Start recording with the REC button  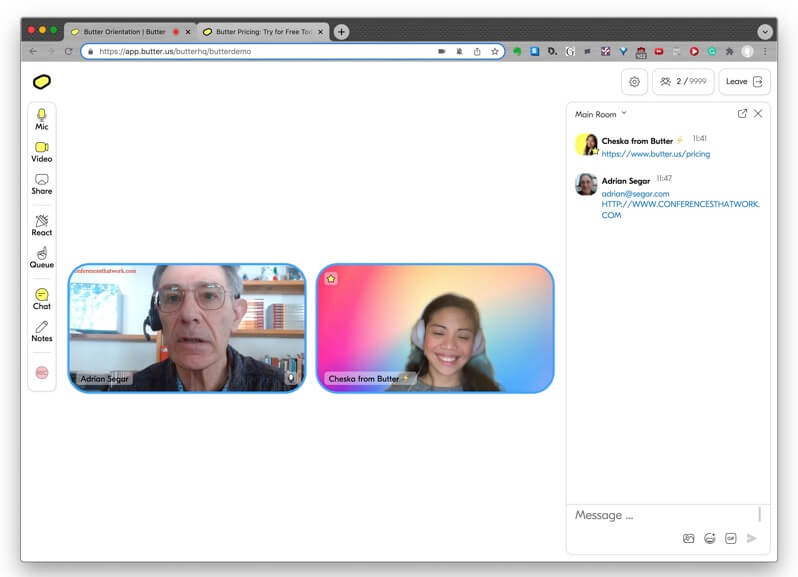[x=42, y=373]
